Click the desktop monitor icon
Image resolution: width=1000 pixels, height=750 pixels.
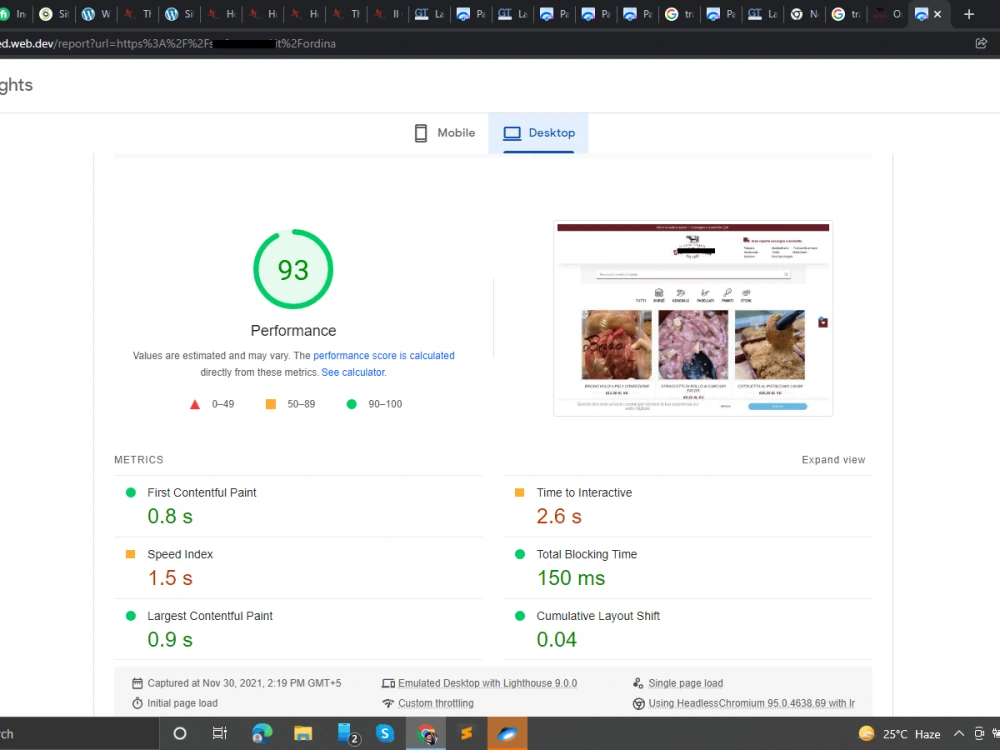[512, 133]
